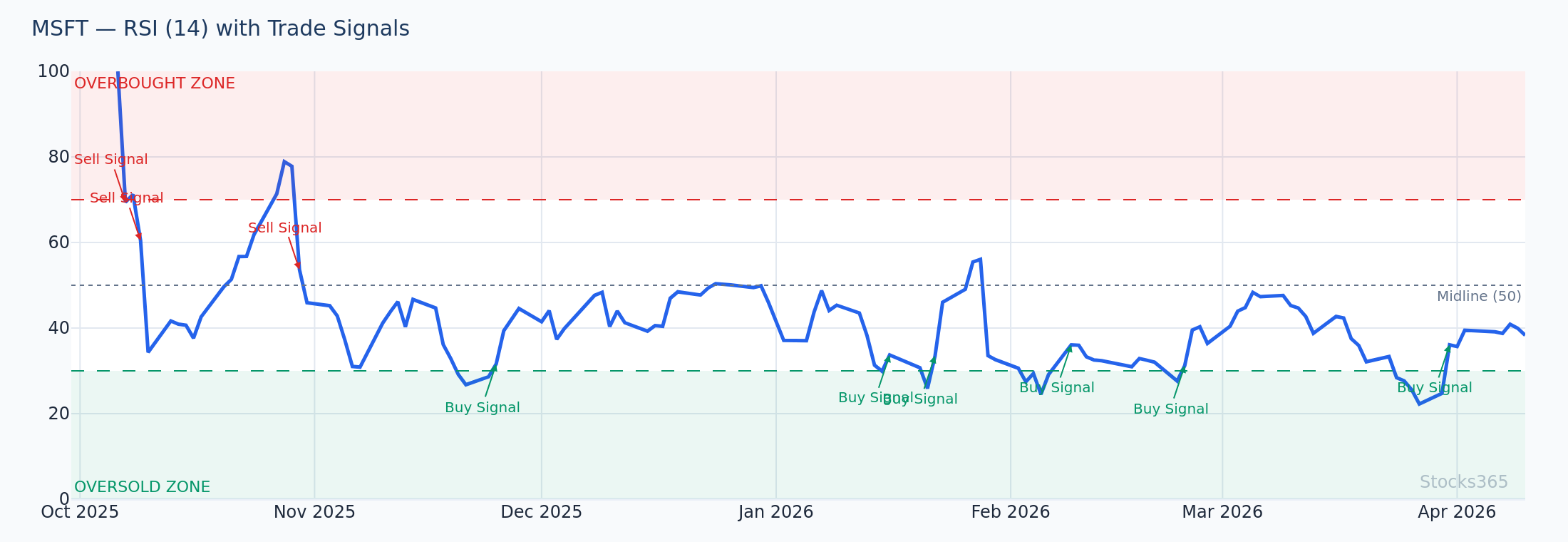This screenshot has width=1568, height=542.
Task: Click the Jan 2026 axis tick label
Action: click(x=775, y=512)
